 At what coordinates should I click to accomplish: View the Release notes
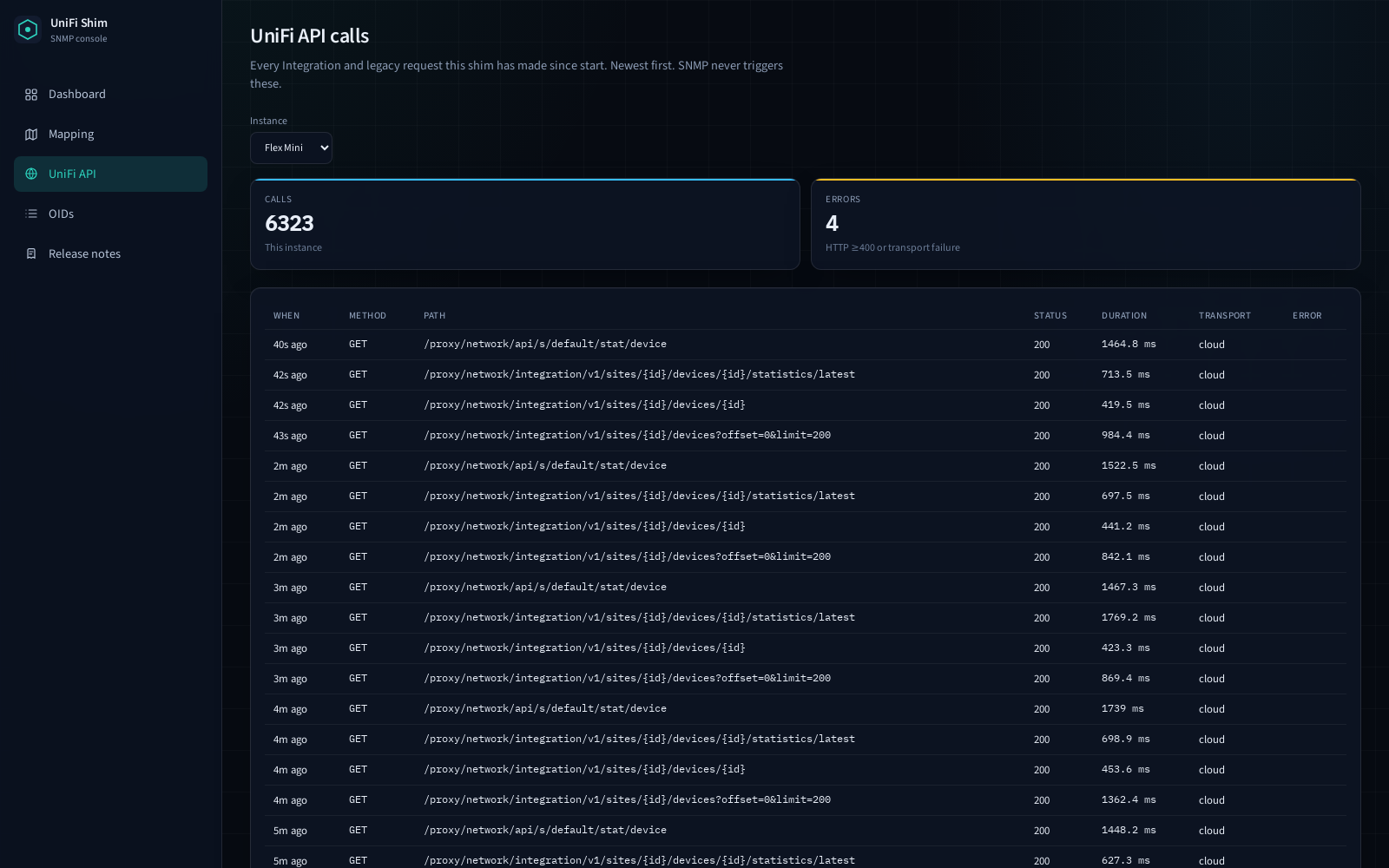pos(110,253)
